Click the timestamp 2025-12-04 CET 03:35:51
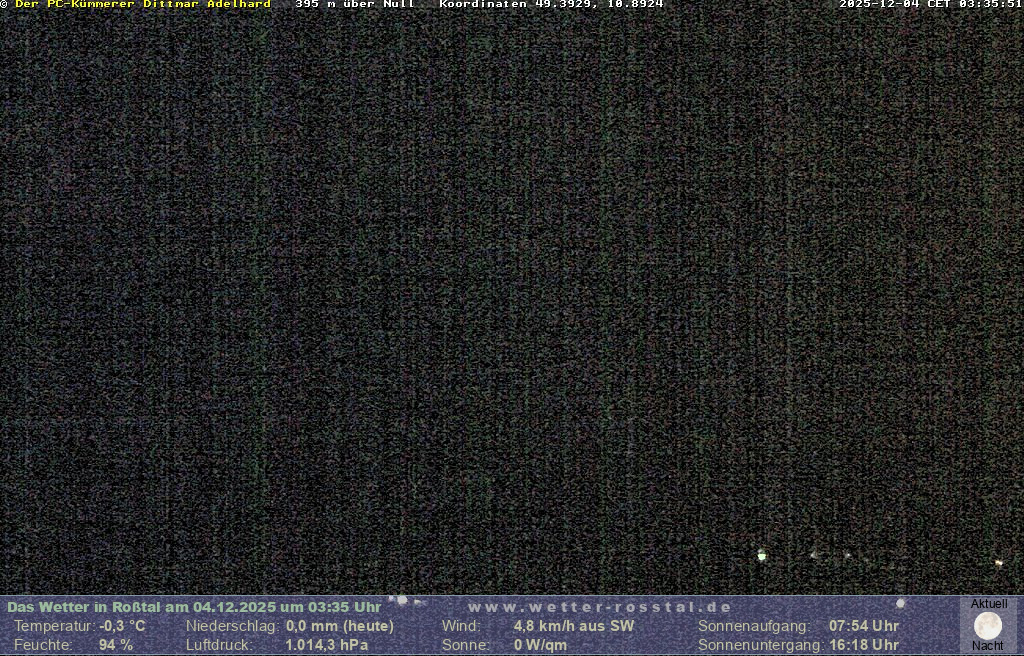Screen dimensions: 1024x656 pos(930,5)
